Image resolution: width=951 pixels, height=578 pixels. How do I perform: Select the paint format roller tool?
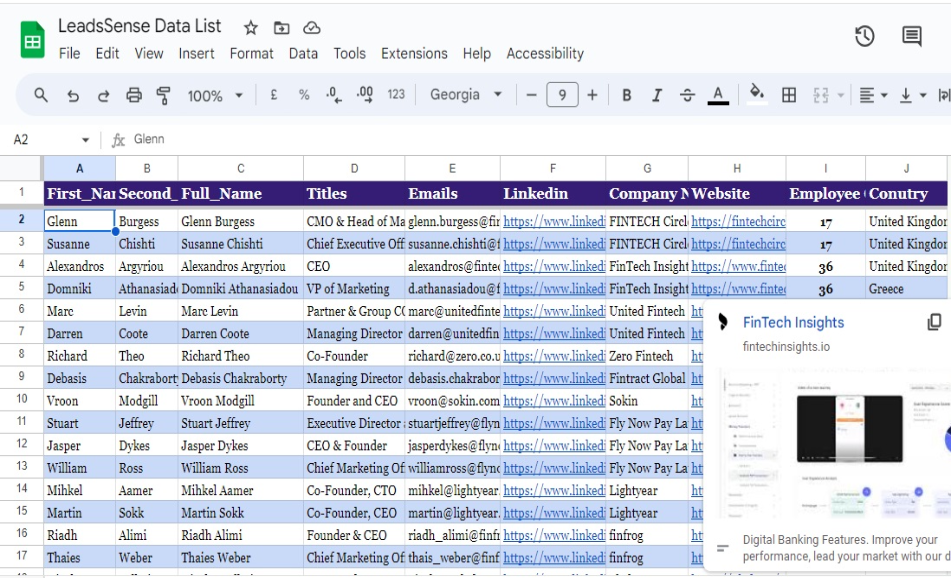click(164, 95)
